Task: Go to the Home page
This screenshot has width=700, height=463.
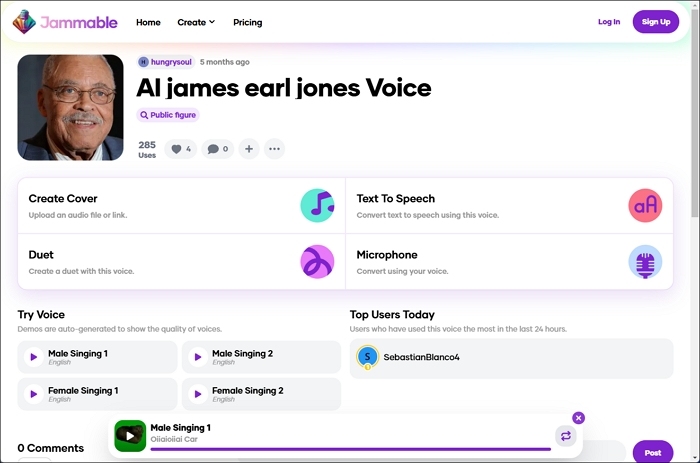Action: 148,22
